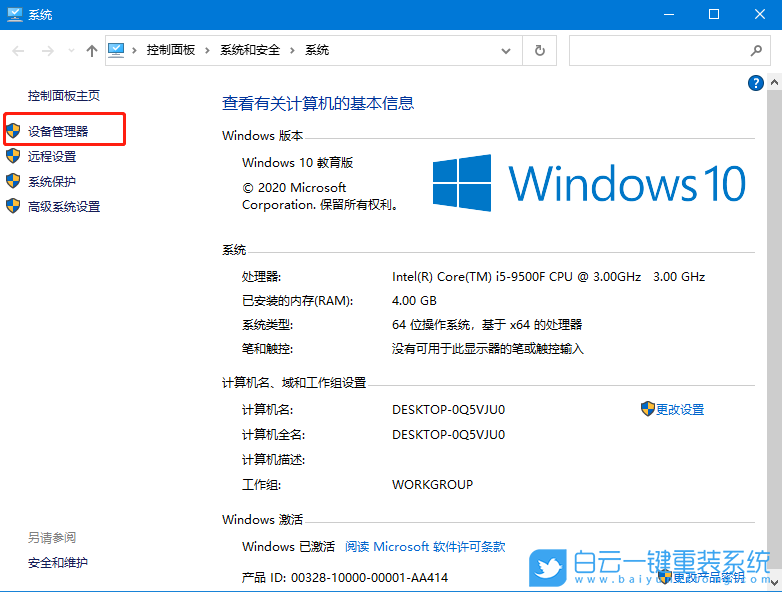Screen dimensions: 782x592
Task: Click the search magnifier icon
Action: click(756, 50)
